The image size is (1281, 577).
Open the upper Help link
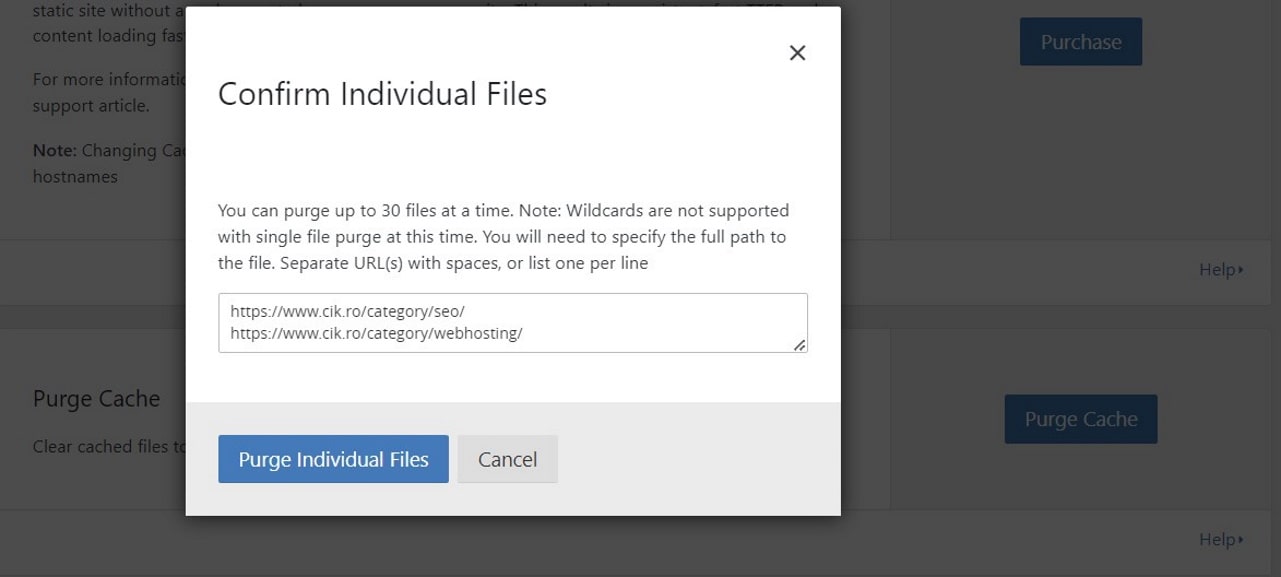tap(1217, 269)
